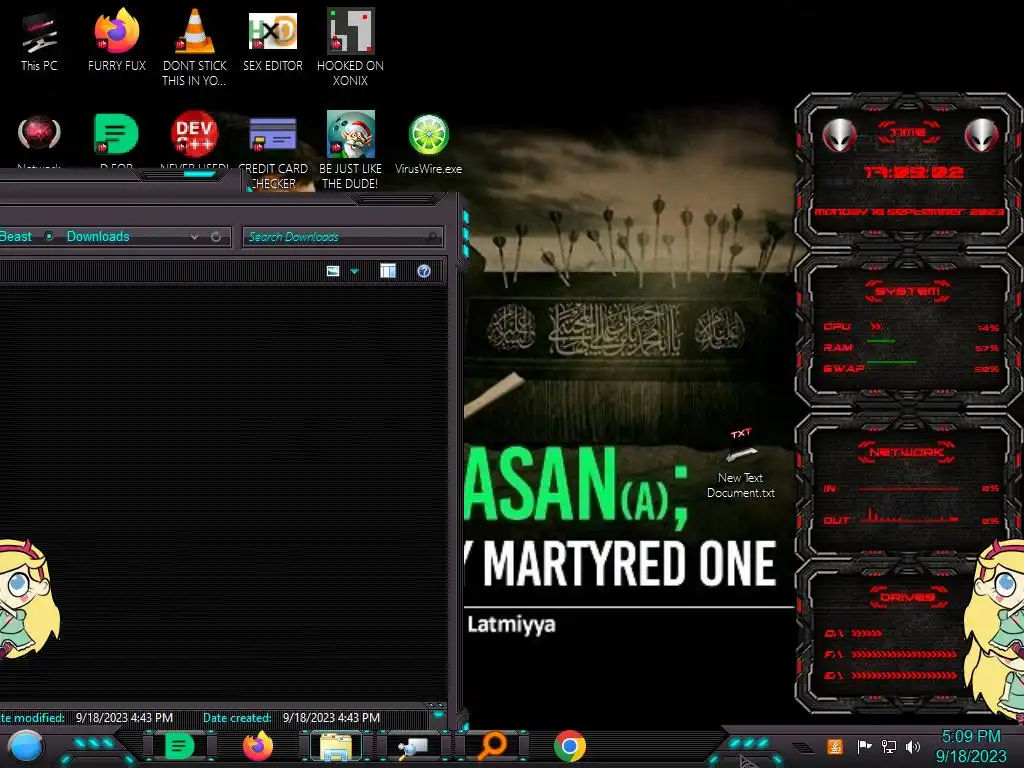Open Explorer help question mark icon
The height and width of the screenshot is (768, 1024).
pyautogui.click(x=424, y=271)
